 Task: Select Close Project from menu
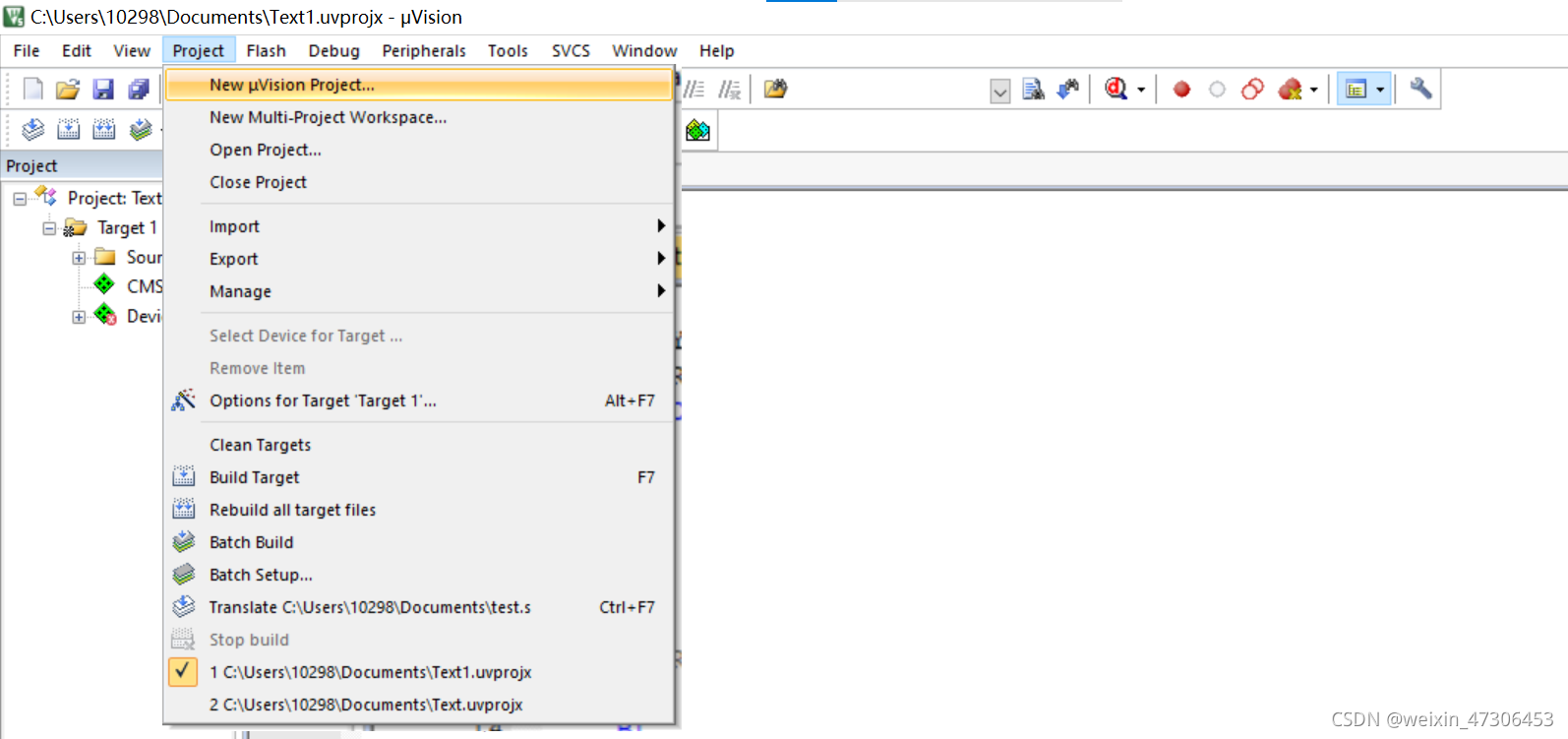[x=419, y=182]
